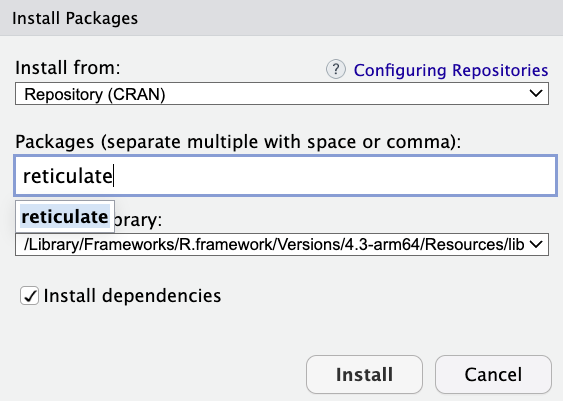The height and width of the screenshot is (401, 563).
Task: Open the Configuring Repositories link
Action: coord(451,70)
